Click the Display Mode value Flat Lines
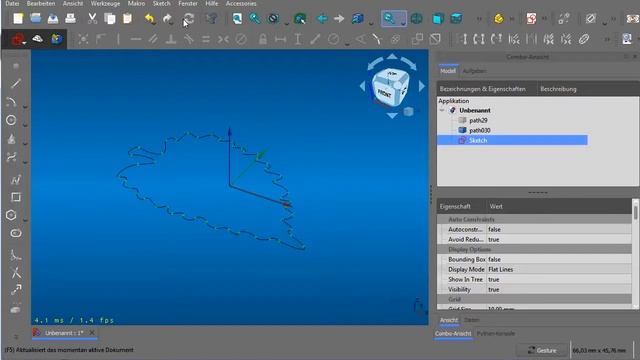Image resolution: width=640 pixels, height=360 pixels. (500, 269)
